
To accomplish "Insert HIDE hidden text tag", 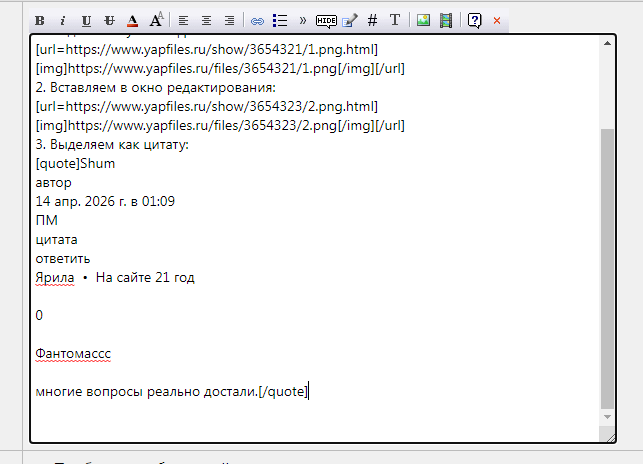I will 326,20.
